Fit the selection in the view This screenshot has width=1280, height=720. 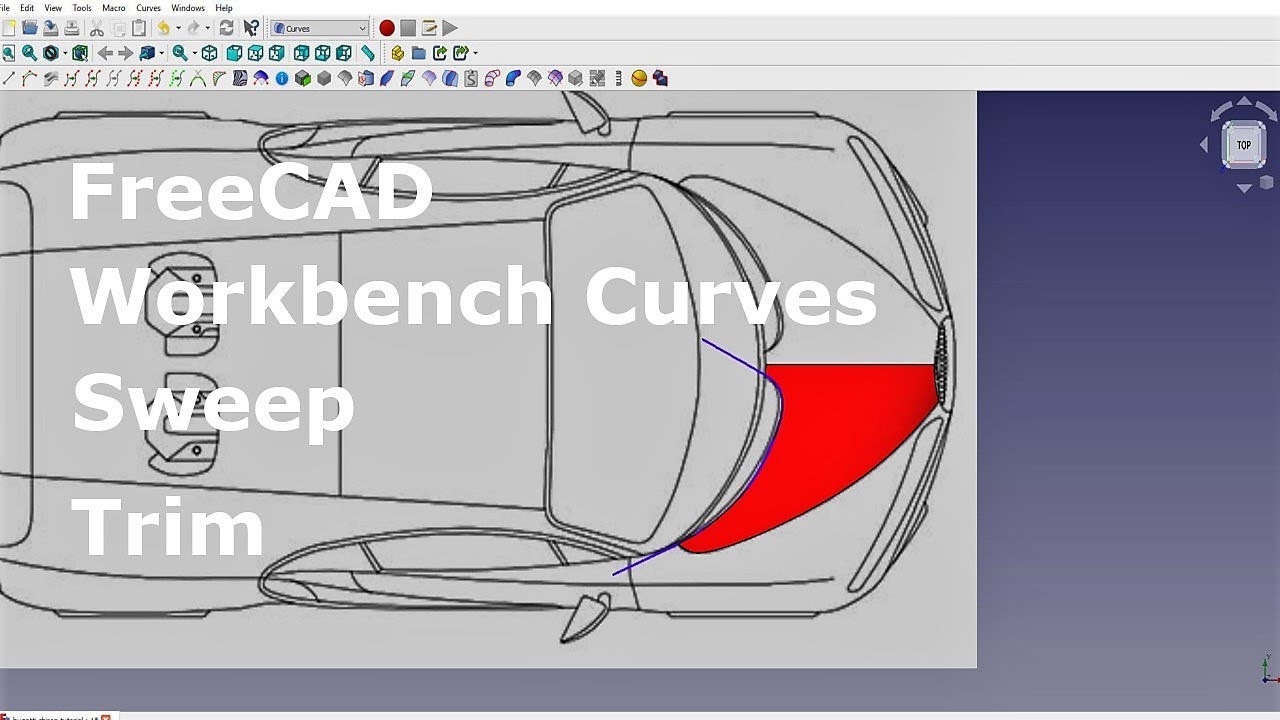coord(30,53)
